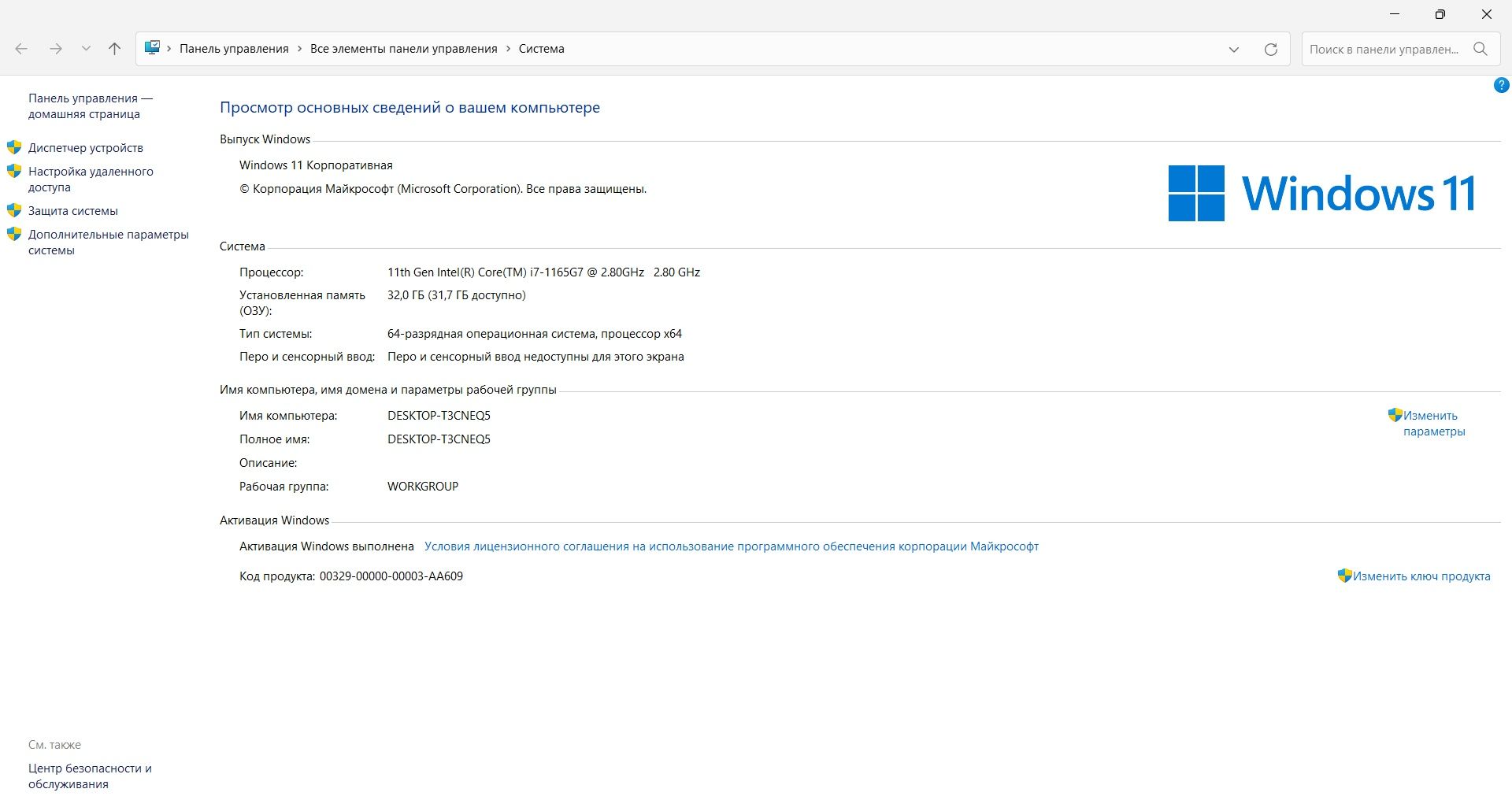Click the shield icon next to Изменить параметры
The image size is (1512, 811).
click(1395, 415)
